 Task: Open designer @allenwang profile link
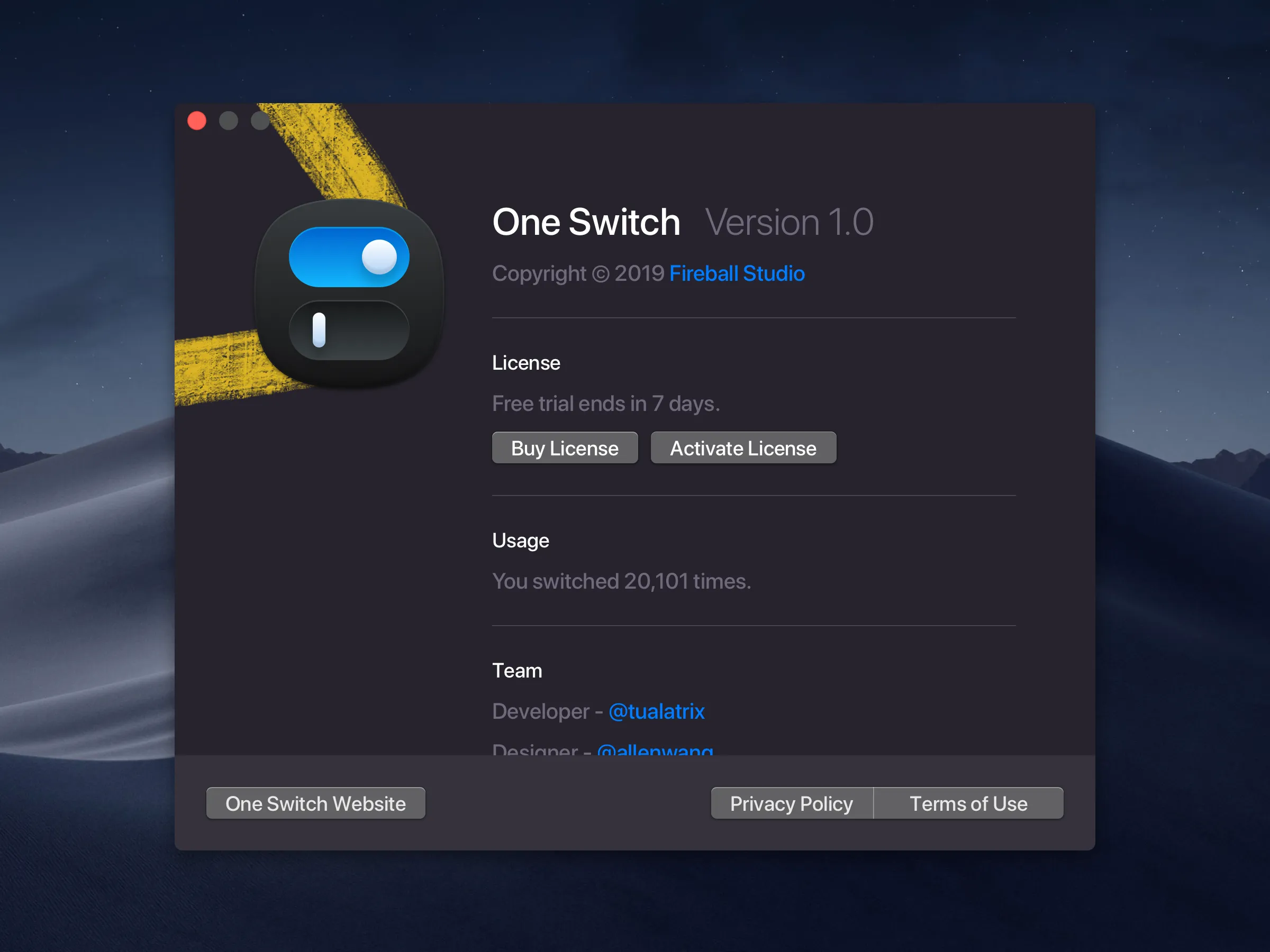pos(655,749)
